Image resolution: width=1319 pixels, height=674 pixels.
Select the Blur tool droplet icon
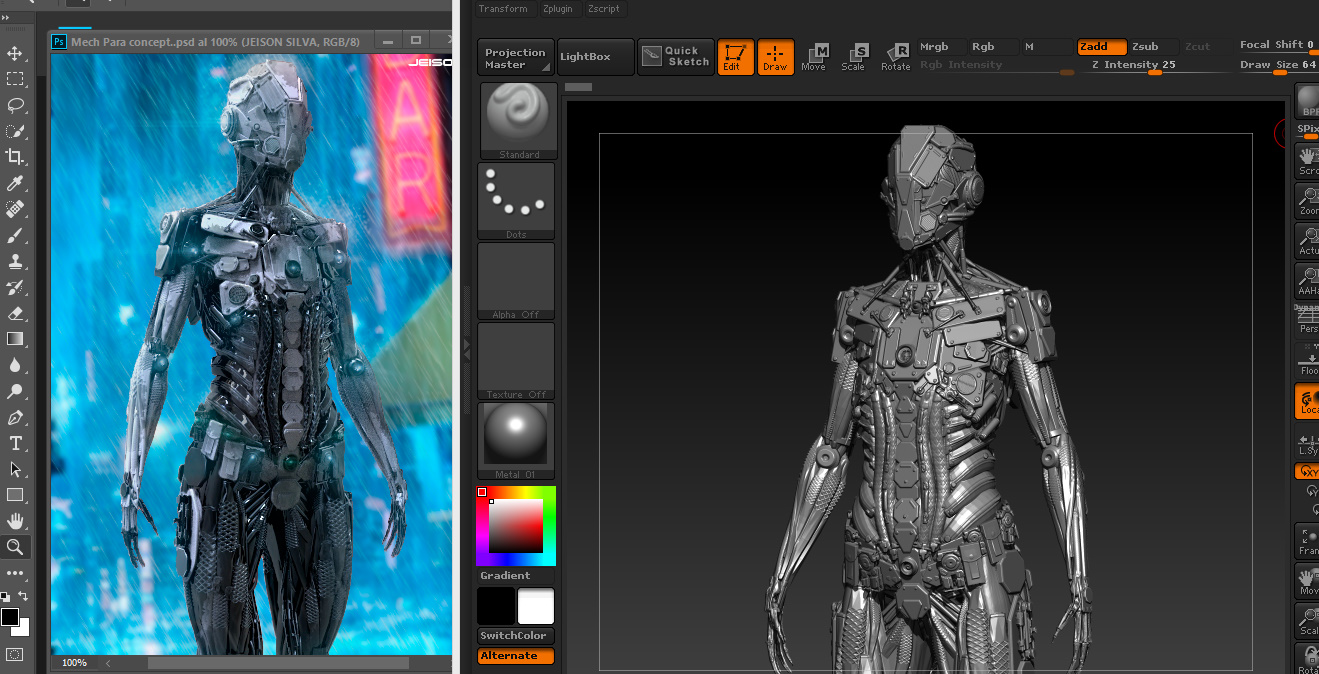15,365
